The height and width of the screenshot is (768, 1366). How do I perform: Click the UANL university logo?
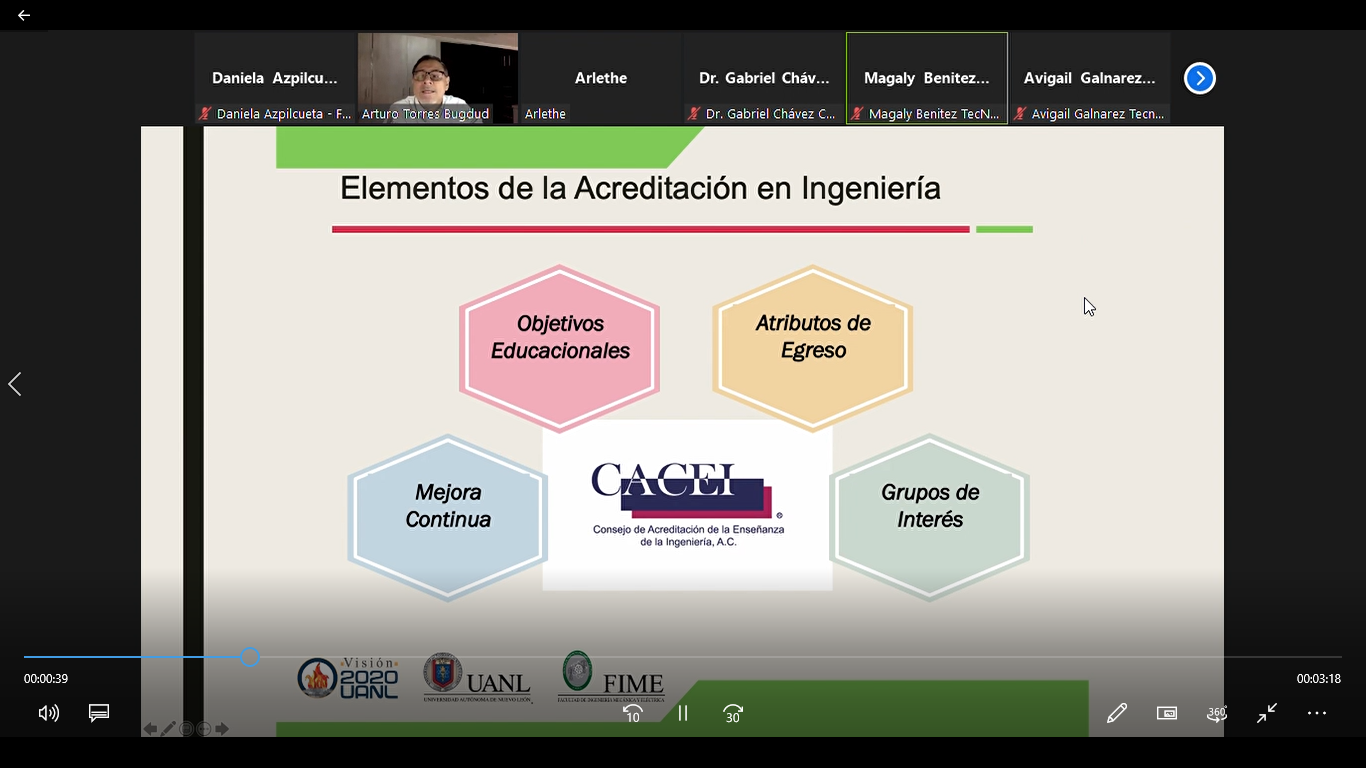pos(477,678)
